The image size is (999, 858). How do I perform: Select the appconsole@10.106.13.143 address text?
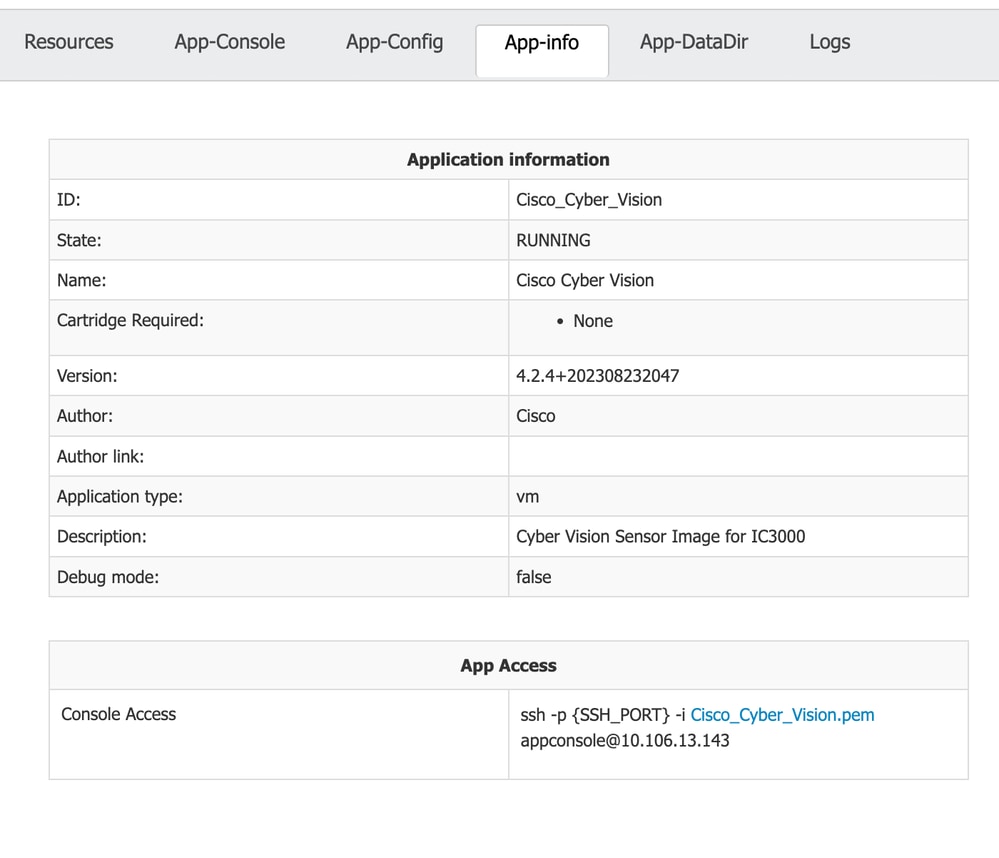point(625,740)
